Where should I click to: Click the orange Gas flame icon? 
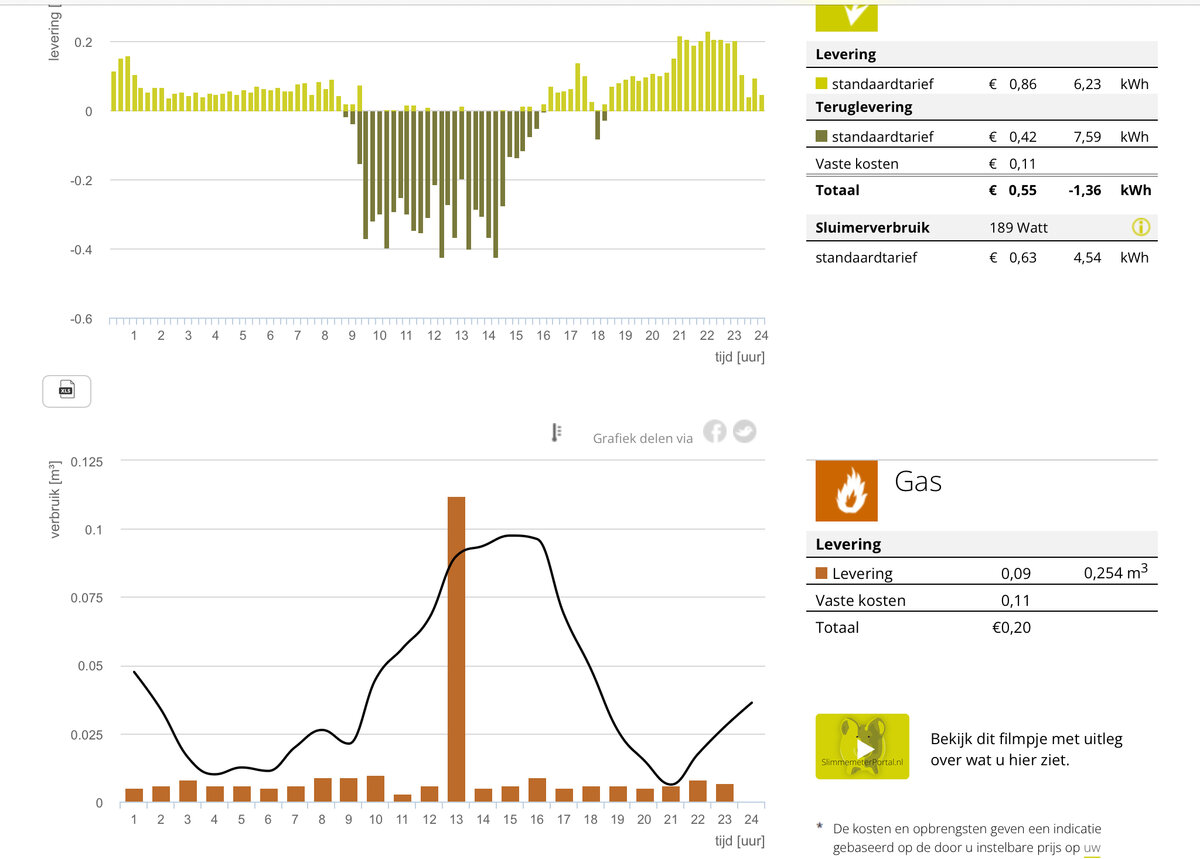pos(846,491)
